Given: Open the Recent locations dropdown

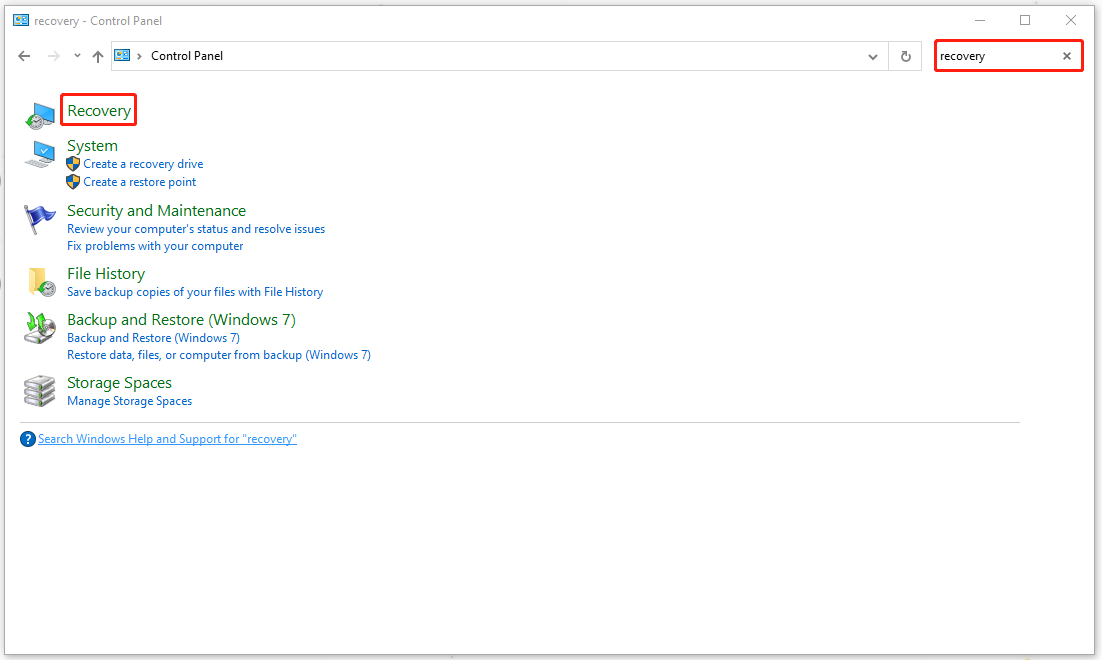Looking at the screenshot, I should pos(77,56).
